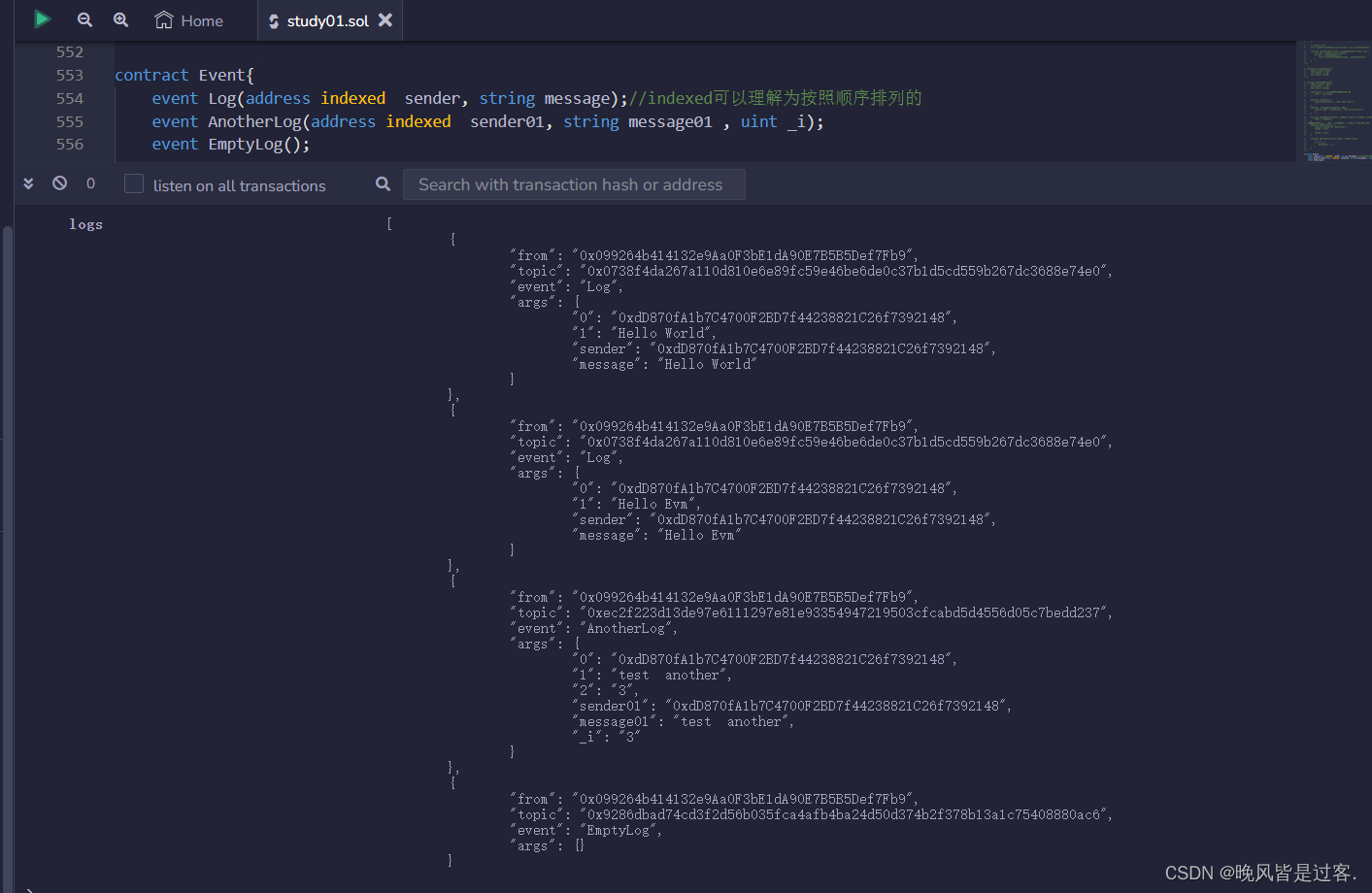Click the event "EmptyLog" entry
Screen dimensions: 1372x893
click(586, 830)
